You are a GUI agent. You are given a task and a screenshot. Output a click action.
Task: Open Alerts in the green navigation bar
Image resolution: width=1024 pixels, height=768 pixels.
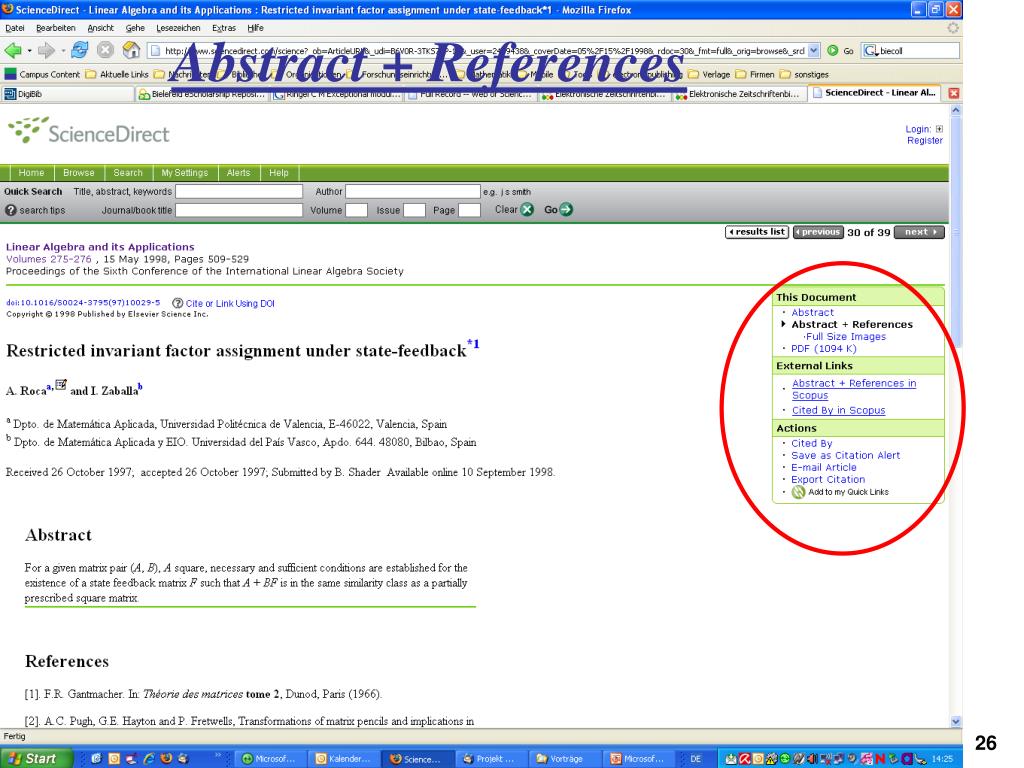(x=238, y=172)
